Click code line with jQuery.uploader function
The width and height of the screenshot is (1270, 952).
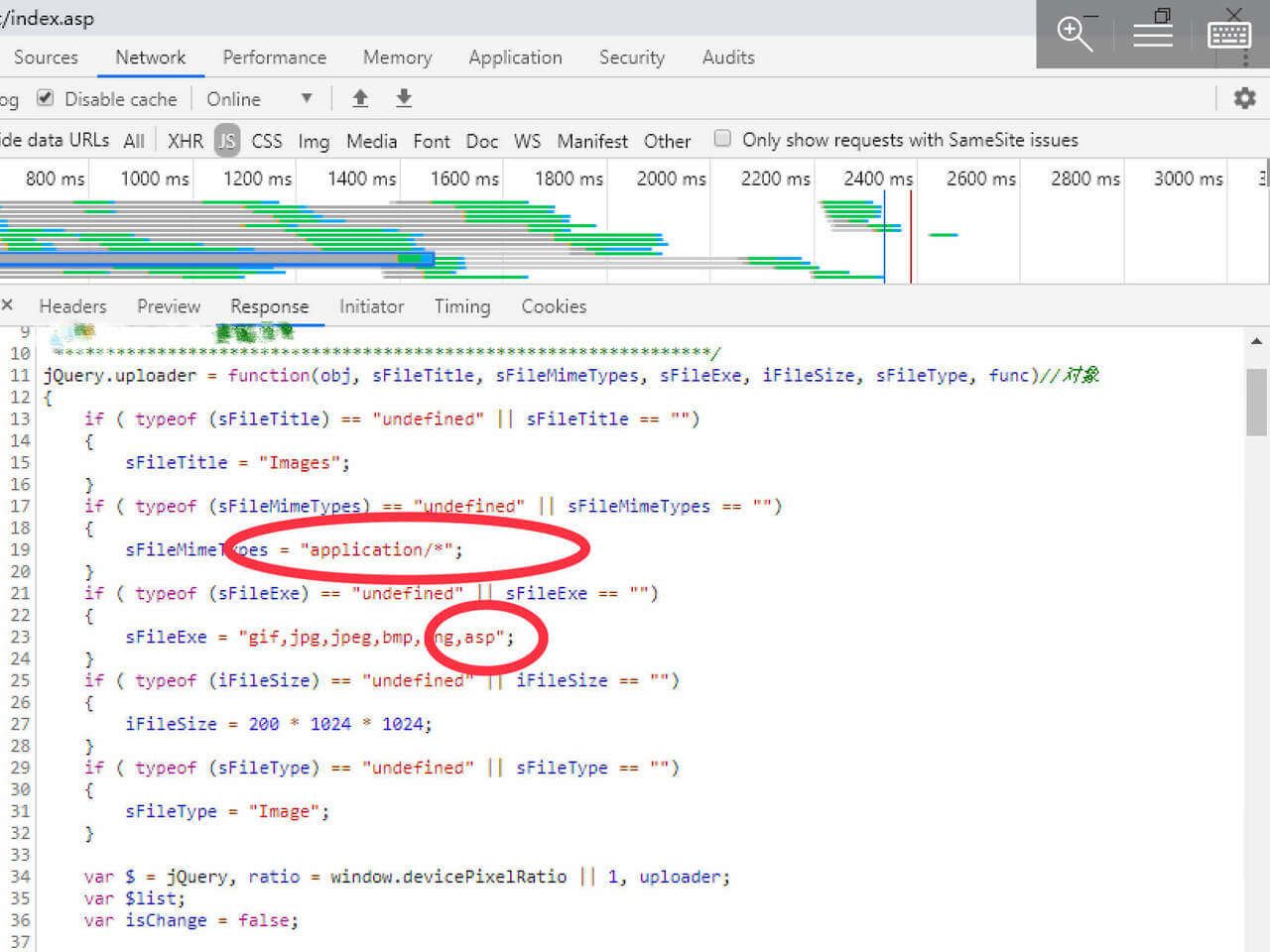[571, 375]
